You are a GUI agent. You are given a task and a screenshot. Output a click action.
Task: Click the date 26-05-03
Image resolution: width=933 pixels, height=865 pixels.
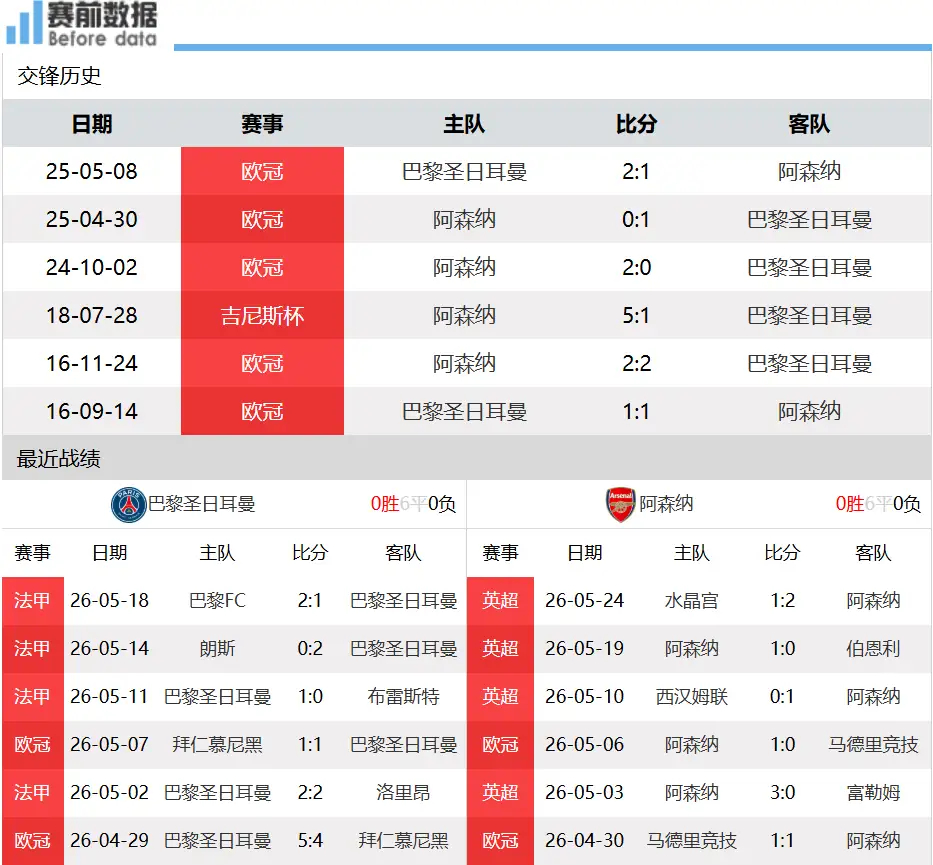coord(584,792)
